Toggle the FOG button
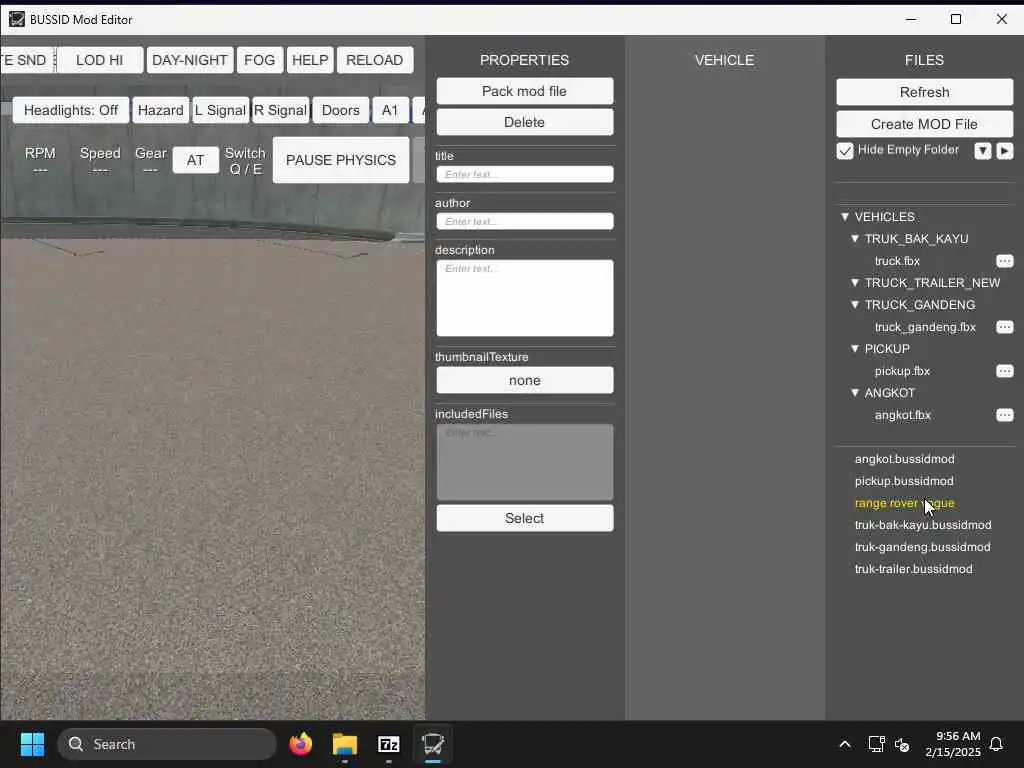 click(259, 60)
